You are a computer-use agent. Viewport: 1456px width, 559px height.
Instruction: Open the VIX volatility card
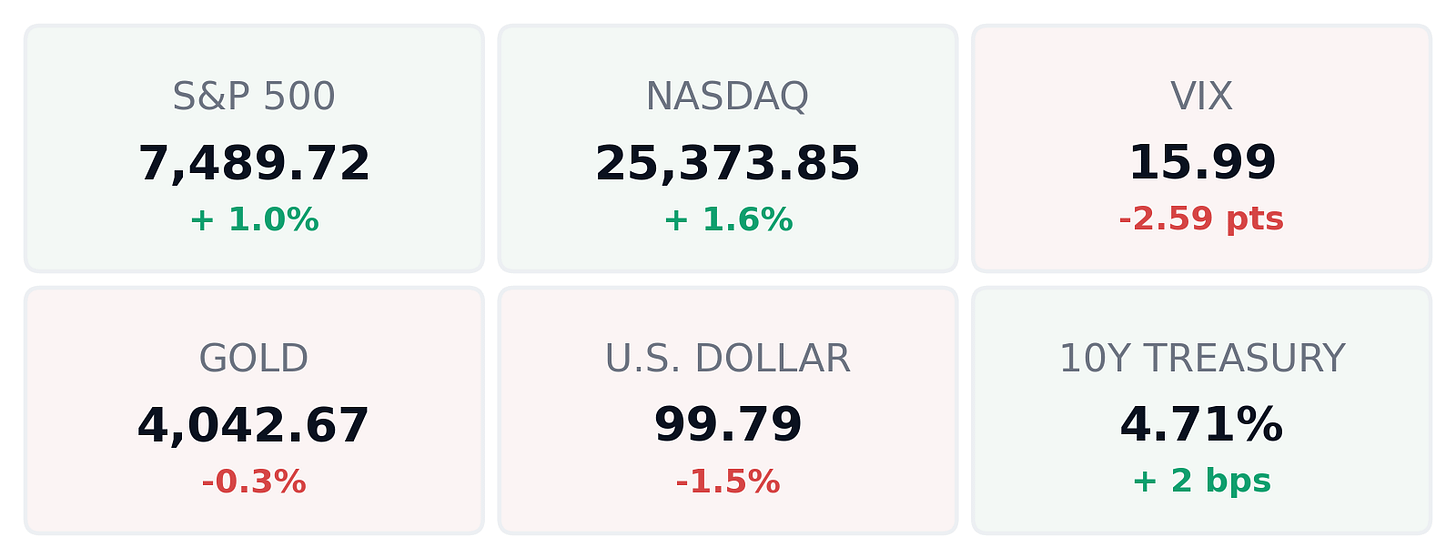coord(1202,148)
